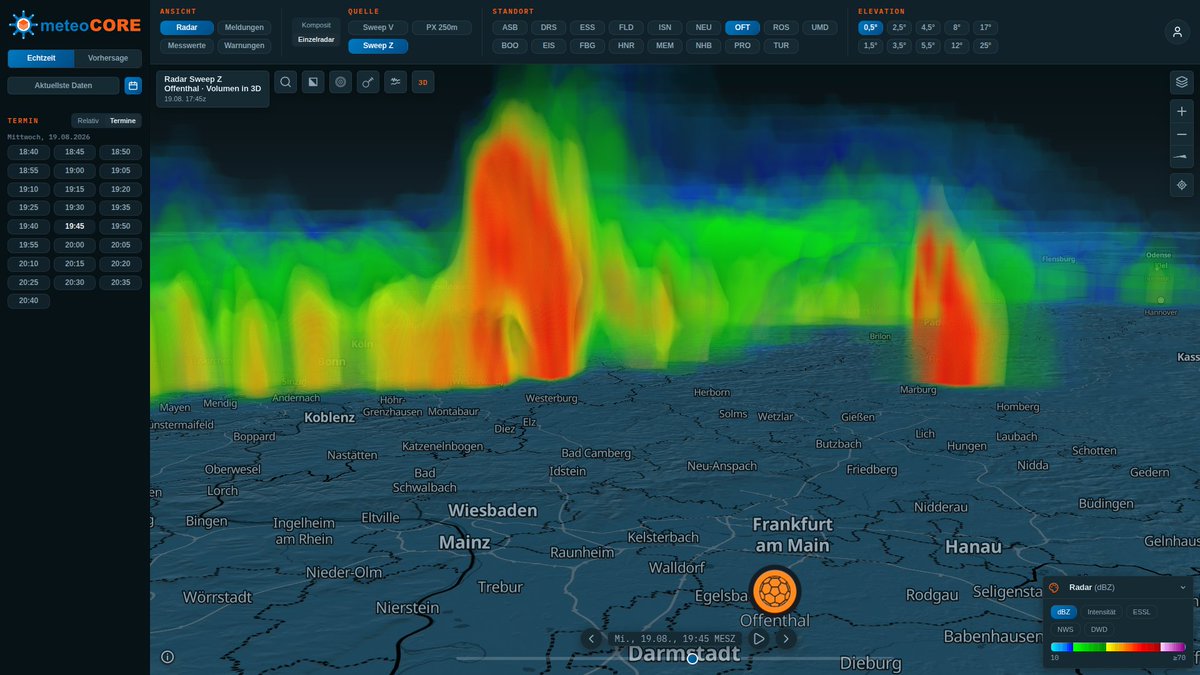Screen dimensions: 1200x675
Task: Open the search magnifier tool
Action: (285, 82)
